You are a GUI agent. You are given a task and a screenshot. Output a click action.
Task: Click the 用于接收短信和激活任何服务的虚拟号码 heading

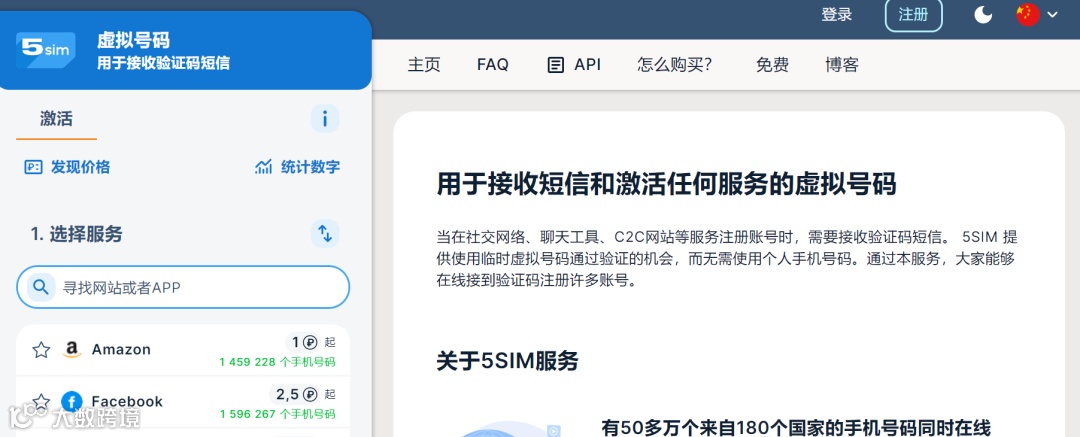pyautogui.click(x=666, y=185)
